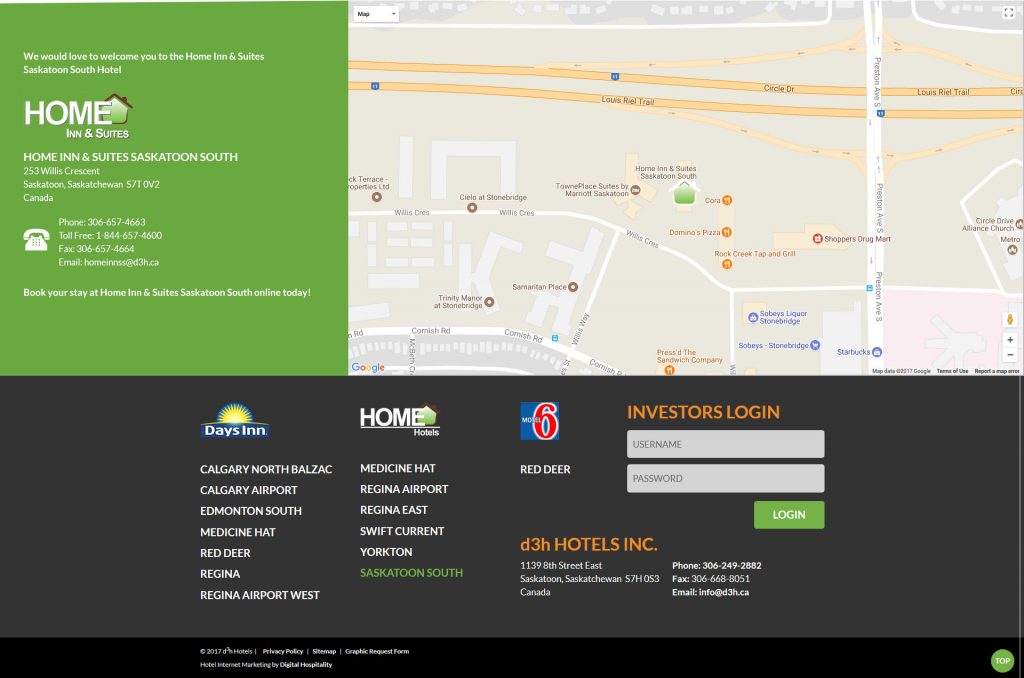This screenshot has width=1024, height=678.
Task: Click Report a map error link
Action: (x=997, y=371)
